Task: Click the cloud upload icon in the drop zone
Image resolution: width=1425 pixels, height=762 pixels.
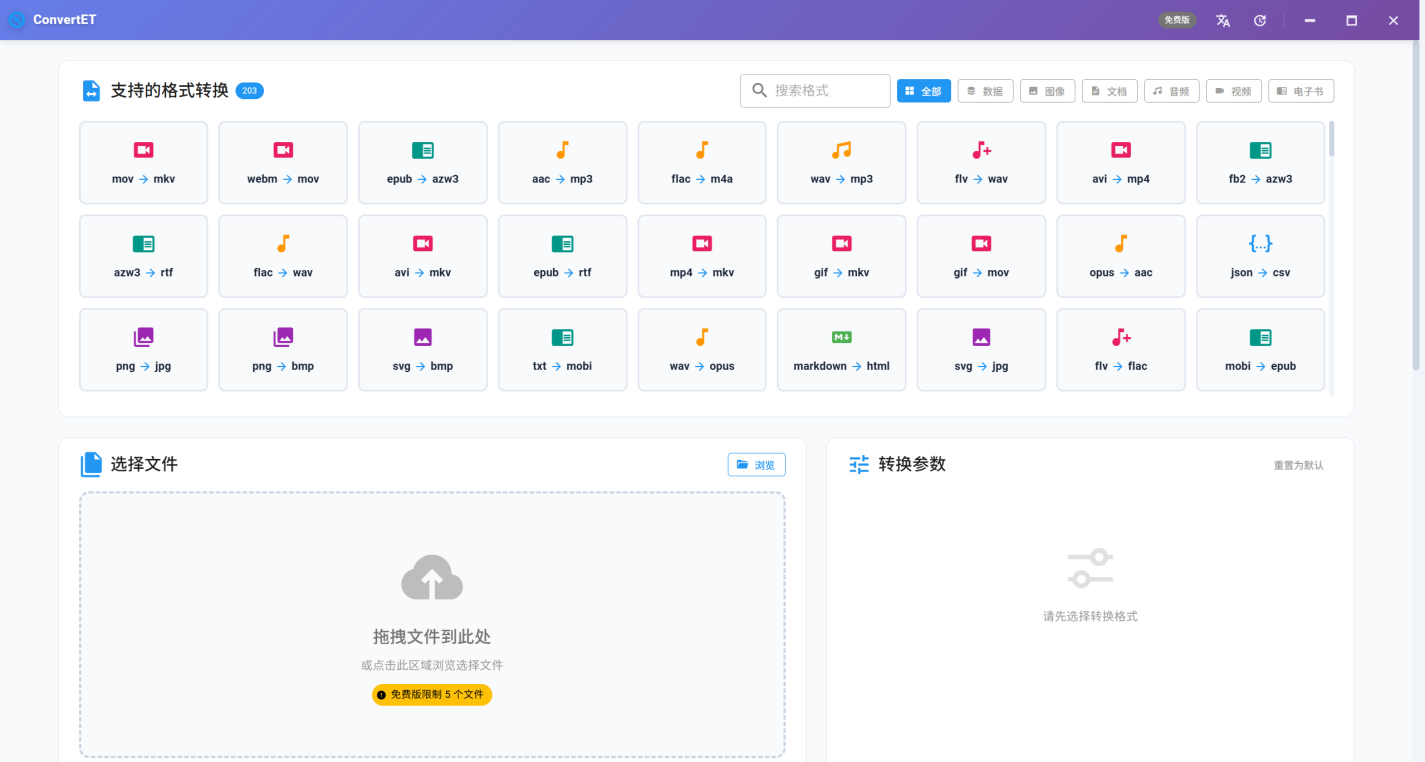Action: pyautogui.click(x=431, y=577)
